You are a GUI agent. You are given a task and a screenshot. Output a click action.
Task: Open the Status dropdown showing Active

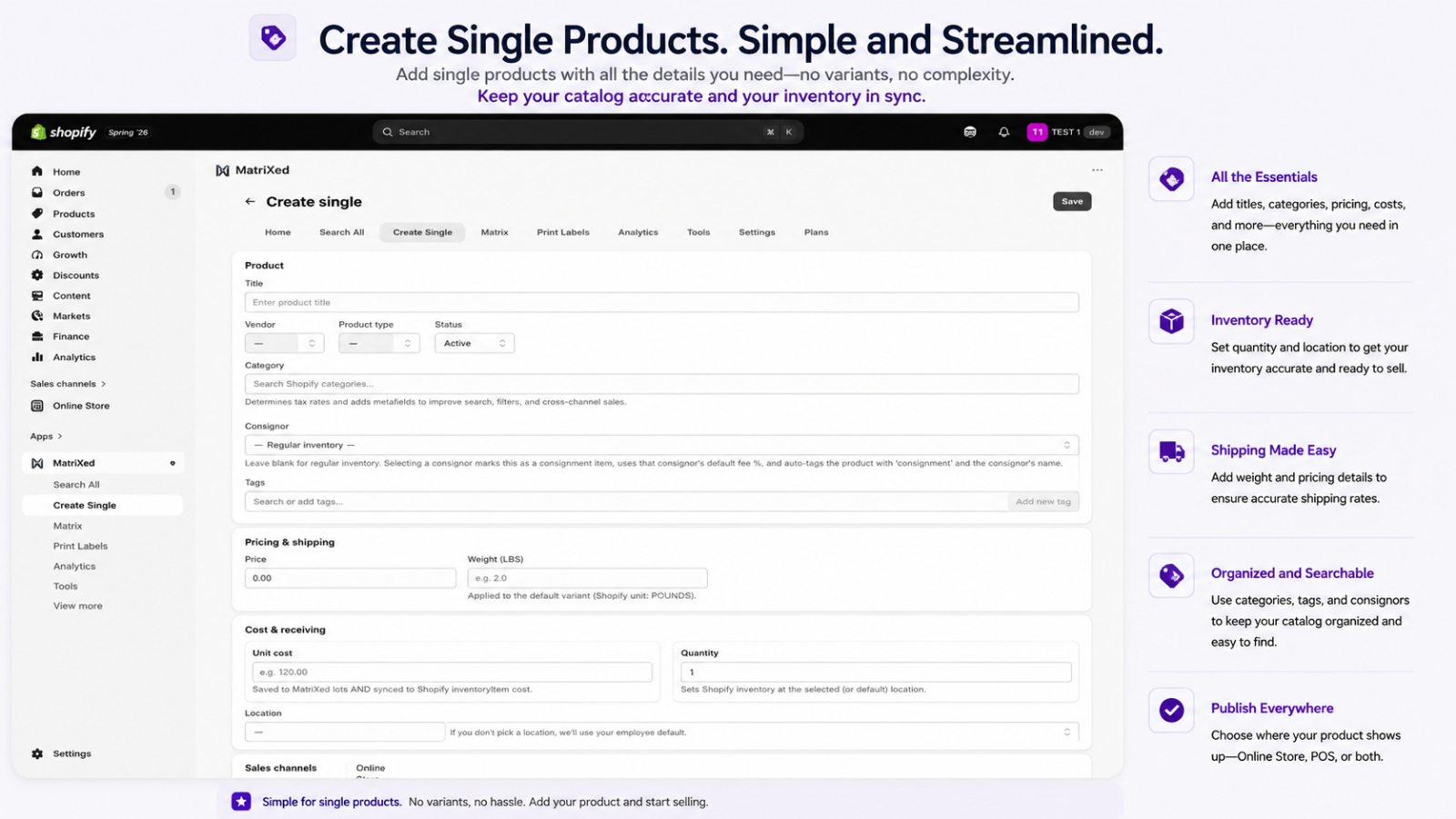point(474,343)
